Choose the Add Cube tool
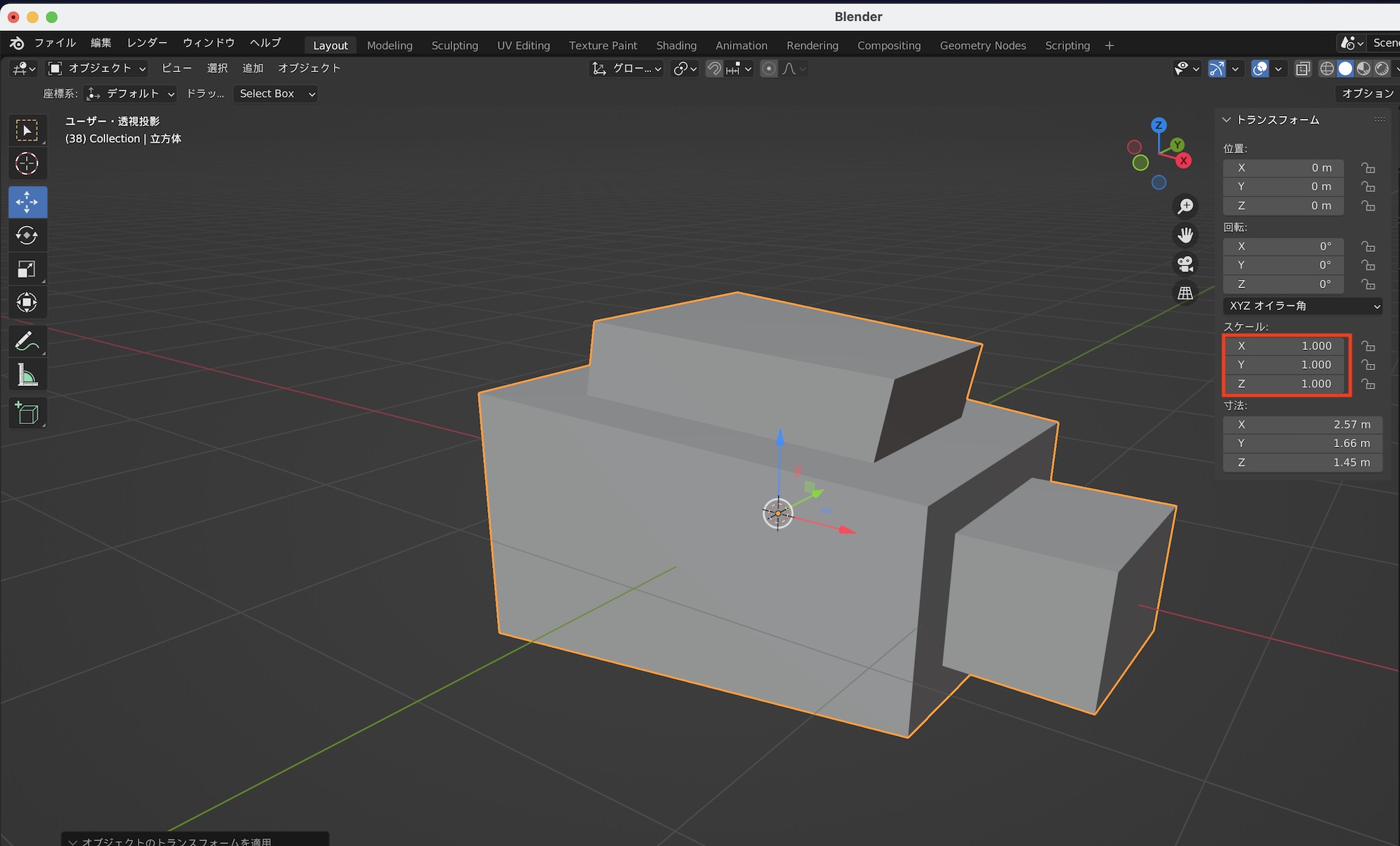1400x846 pixels. coord(27,414)
